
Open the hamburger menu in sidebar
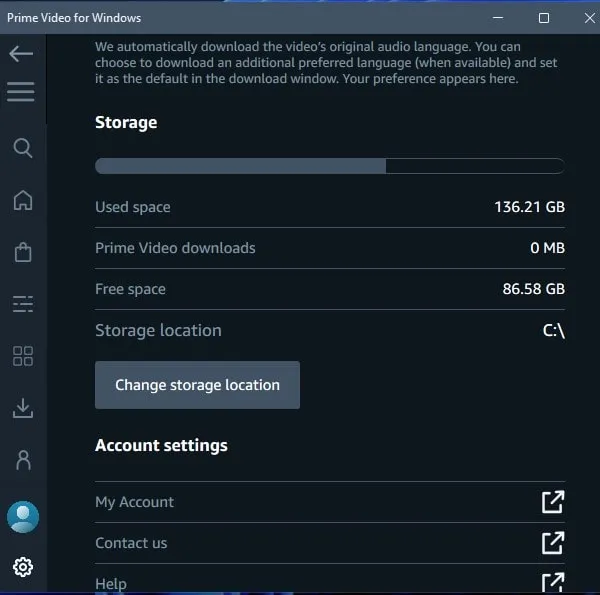pyautogui.click(x=21, y=92)
